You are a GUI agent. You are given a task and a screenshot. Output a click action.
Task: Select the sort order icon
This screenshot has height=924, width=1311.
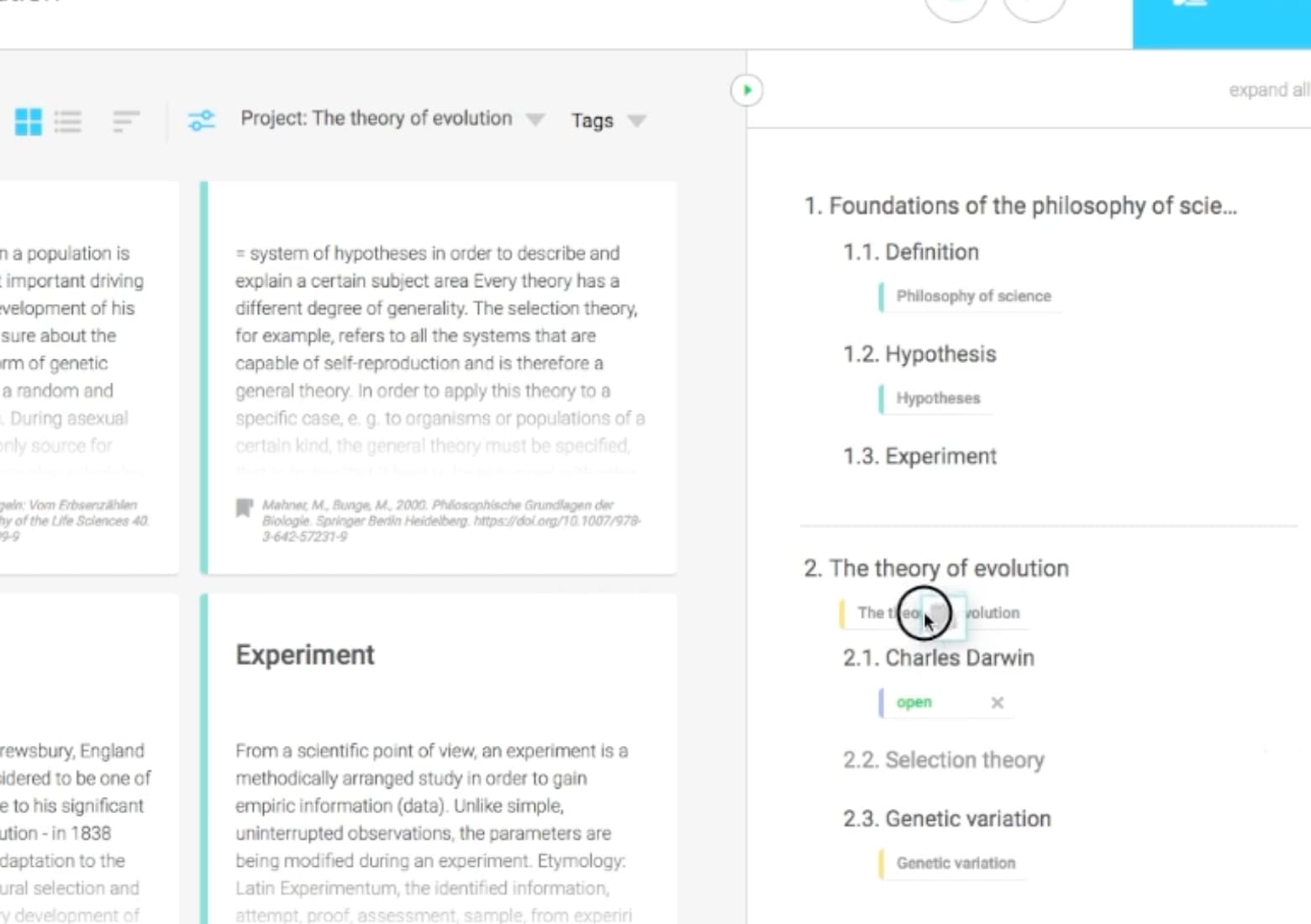[x=124, y=121]
